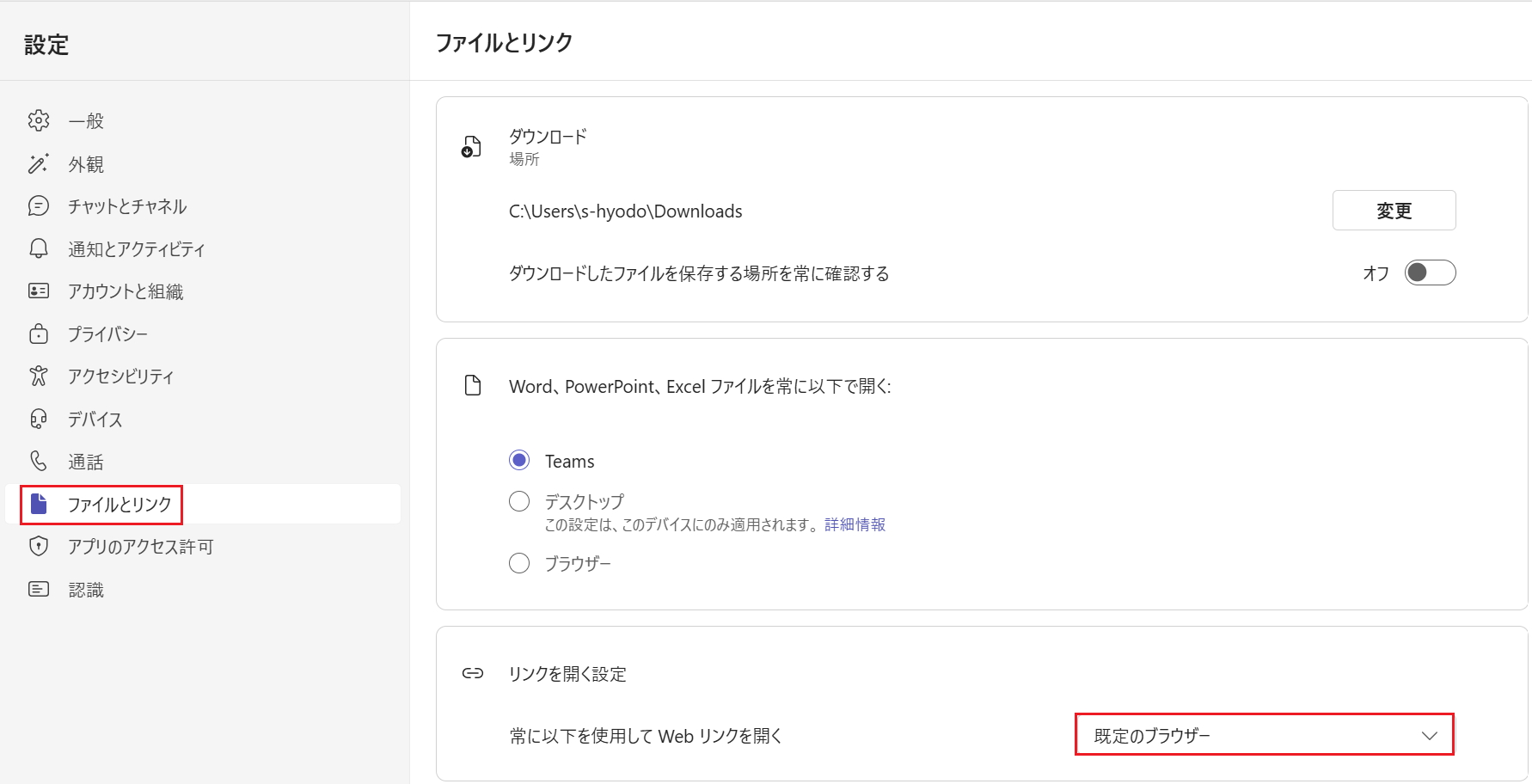Click the headset icon for デバイス
This screenshot has height=784, width=1532.
(x=39, y=419)
